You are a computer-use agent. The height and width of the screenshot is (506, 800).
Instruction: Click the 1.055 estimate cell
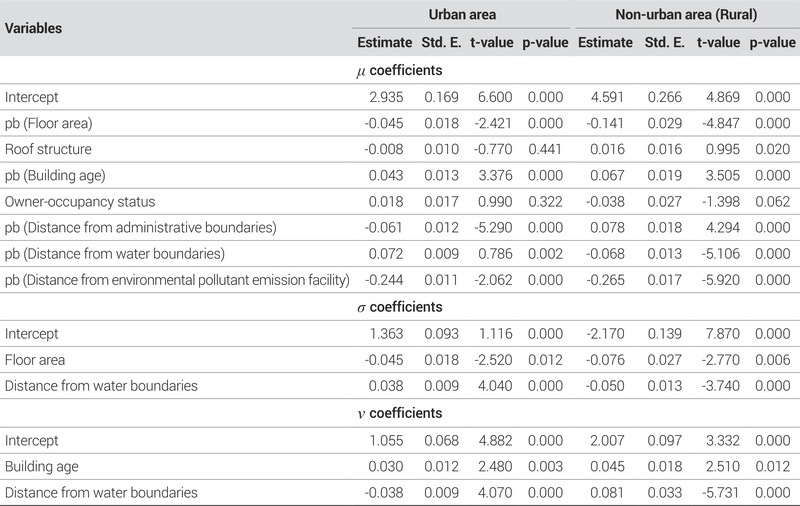click(394, 440)
